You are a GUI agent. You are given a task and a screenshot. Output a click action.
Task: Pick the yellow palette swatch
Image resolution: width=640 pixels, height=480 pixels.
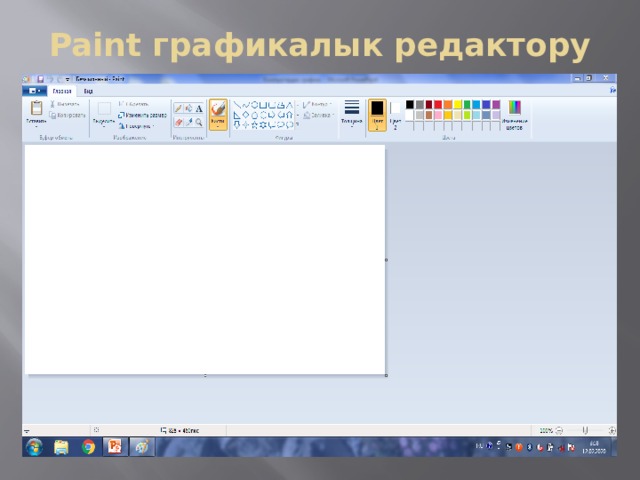[458, 104]
